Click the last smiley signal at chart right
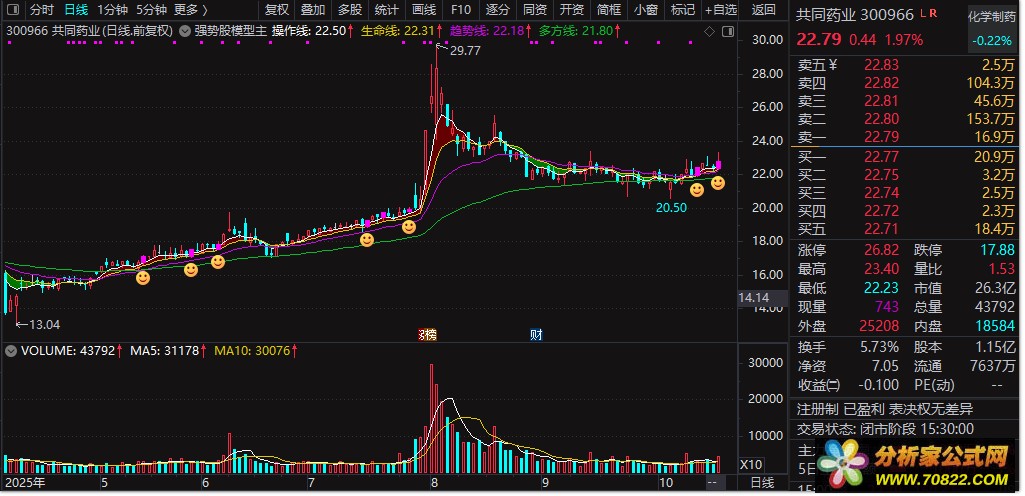 pyautogui.click(x=717, y=182)
